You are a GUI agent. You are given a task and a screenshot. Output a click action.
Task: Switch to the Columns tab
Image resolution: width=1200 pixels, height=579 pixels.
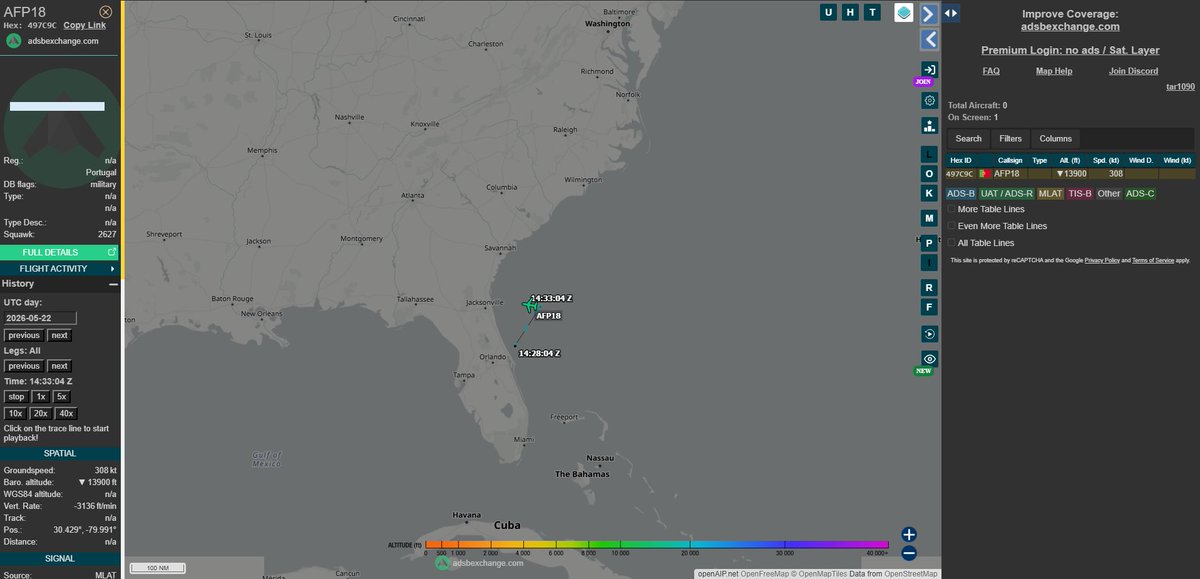(1056, 139)
